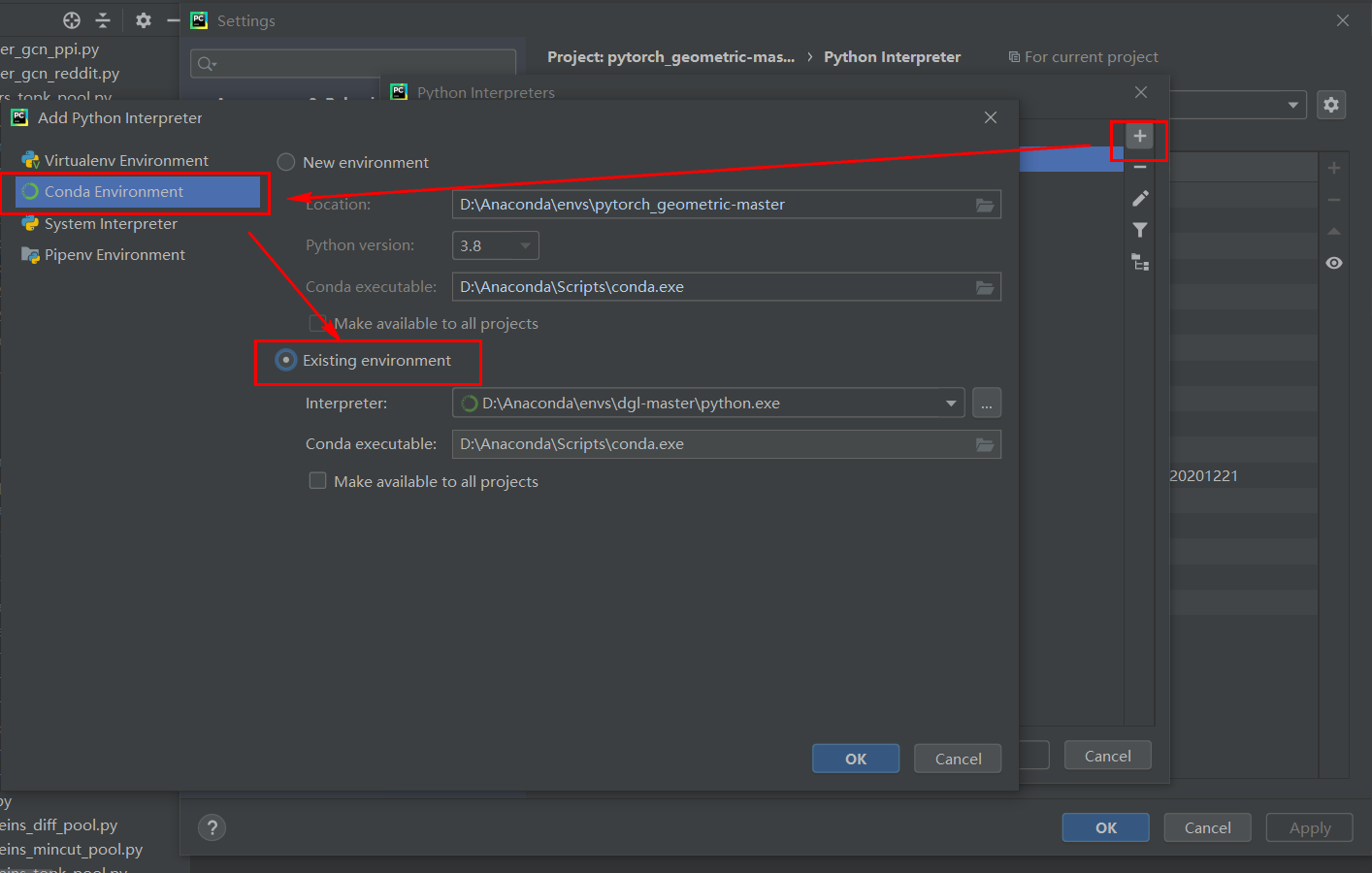1372x873 pixels.
Task: Click Cancel in Python Interpreters dialog
Action: click(x=1108, y=756)
